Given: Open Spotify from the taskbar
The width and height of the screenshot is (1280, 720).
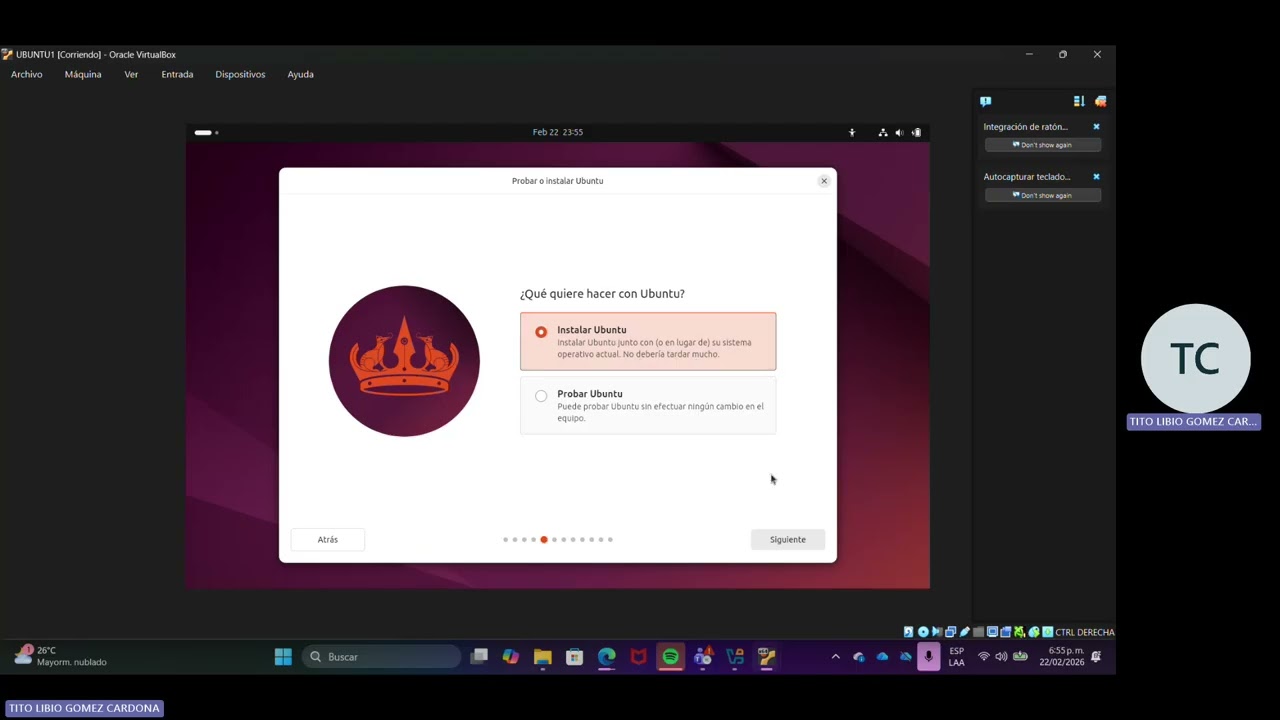Looking at the screenshot, I should click(x=671, y=657).
